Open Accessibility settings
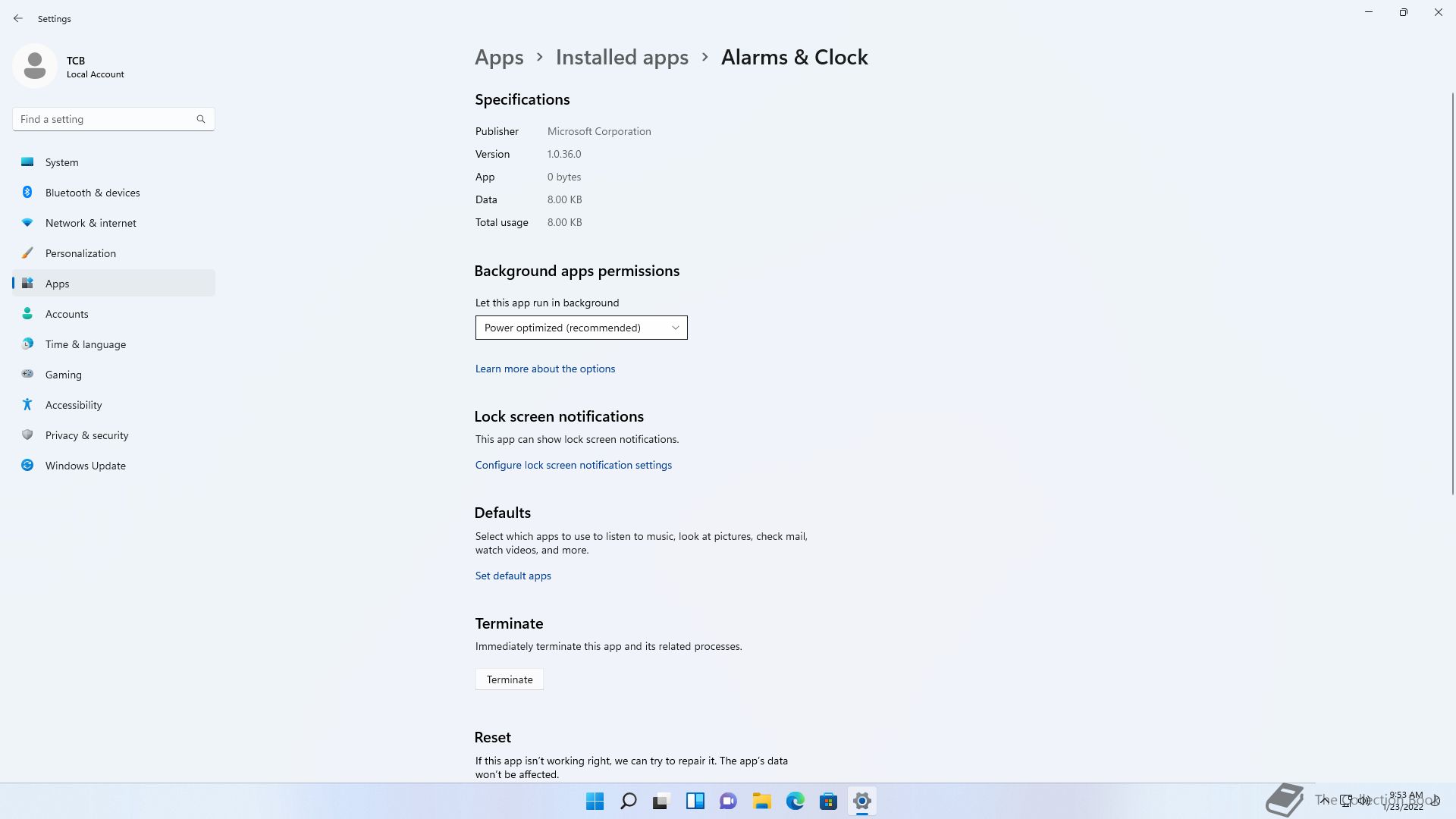Image resolution: width=1456 pixels, height=819 pixels. tap(114, 405)
